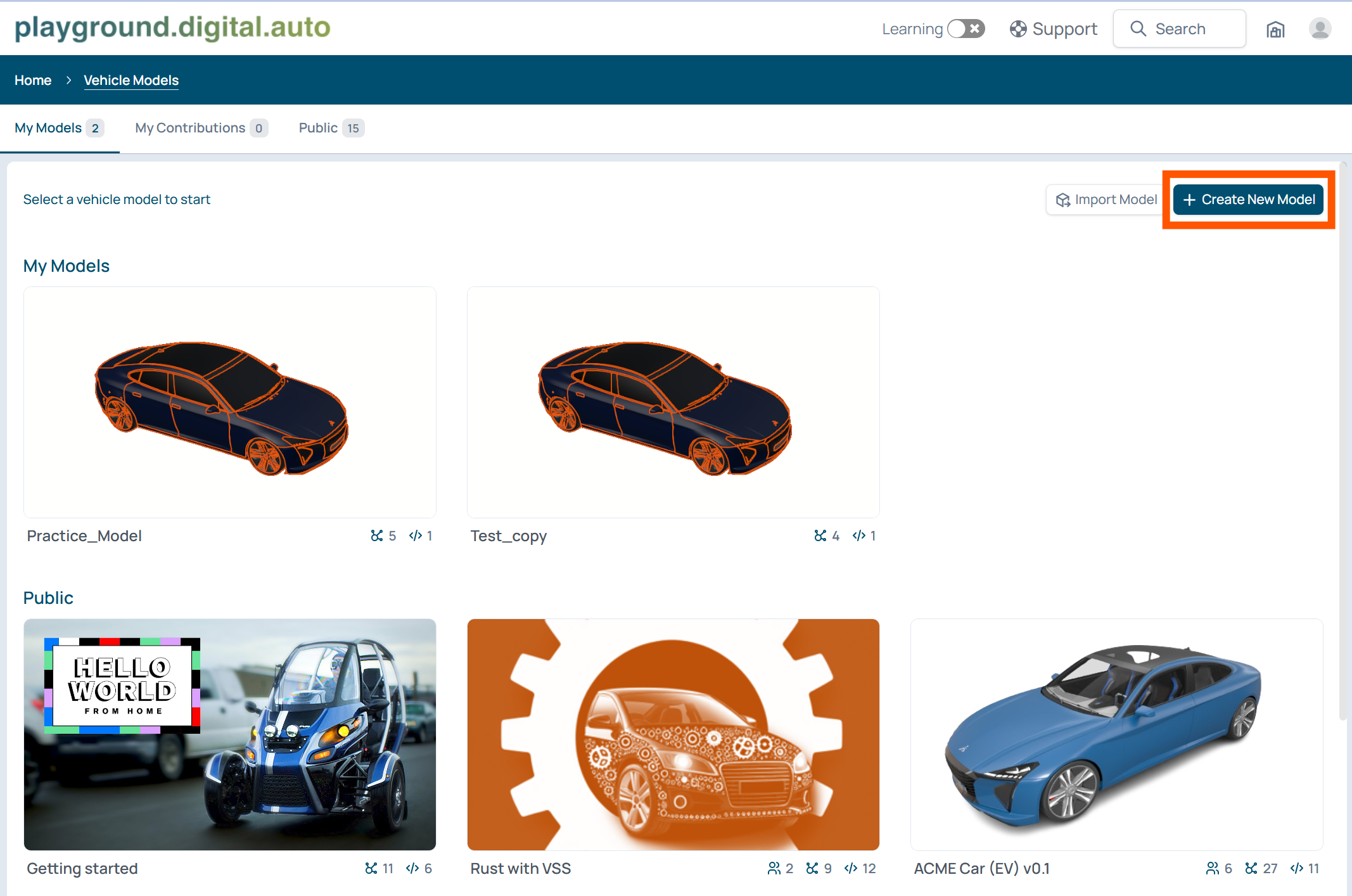1352x896 pixels.
Task: Click the Support lifebuoy icon
Action: 1017,29
